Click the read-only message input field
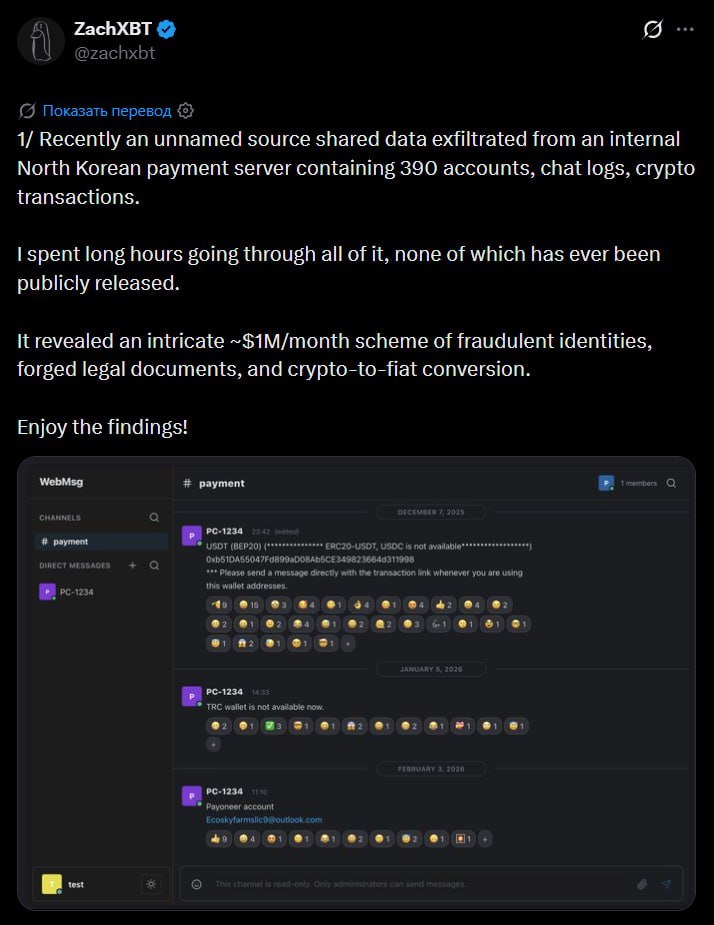This screenshot has height=925, width=714. [x=410, y=884]
